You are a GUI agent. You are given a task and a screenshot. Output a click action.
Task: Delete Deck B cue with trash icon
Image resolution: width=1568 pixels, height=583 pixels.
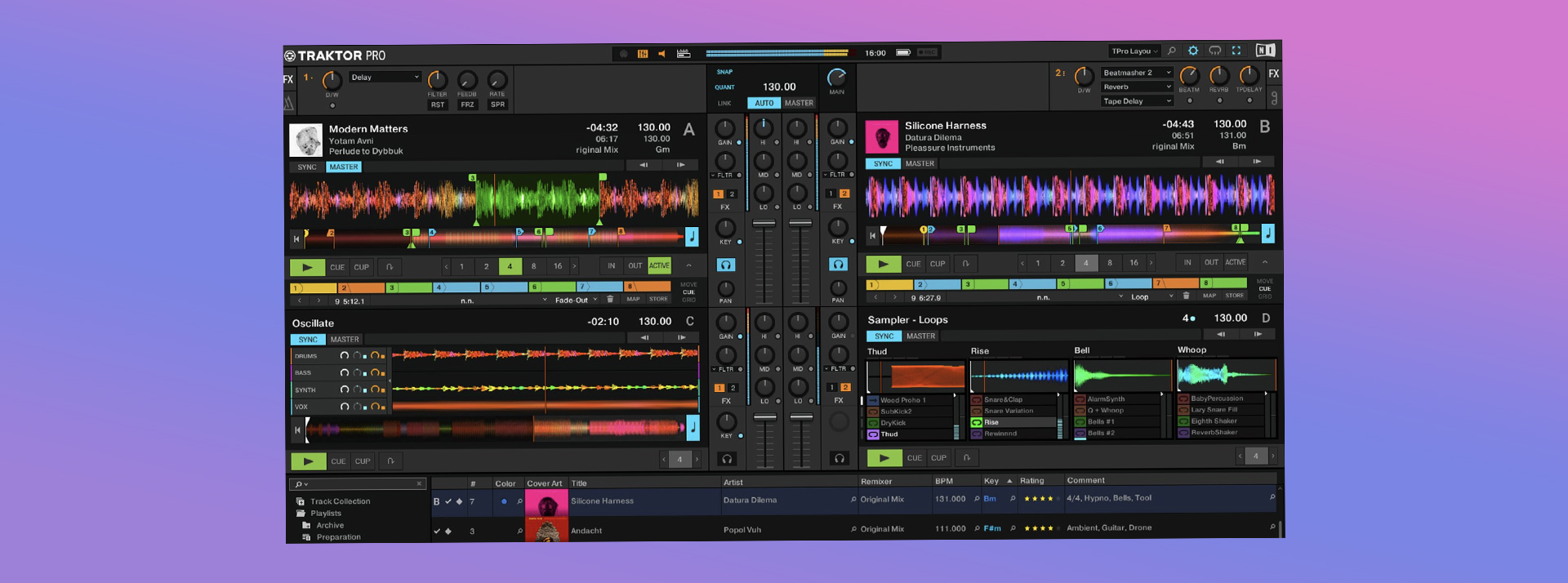[x=1187, y=296]
